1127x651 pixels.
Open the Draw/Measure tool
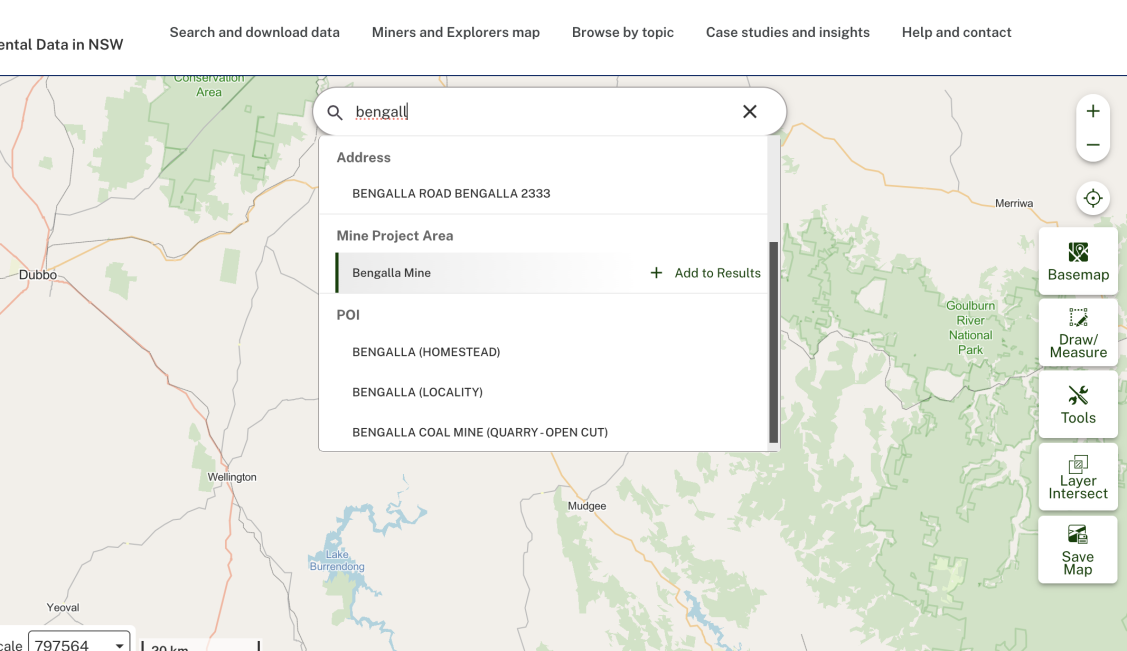(x=1078, y=333)
